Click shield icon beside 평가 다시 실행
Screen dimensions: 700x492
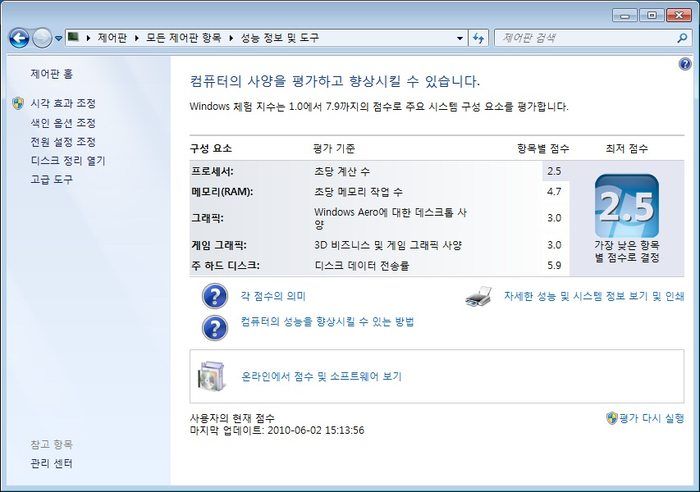612,418
